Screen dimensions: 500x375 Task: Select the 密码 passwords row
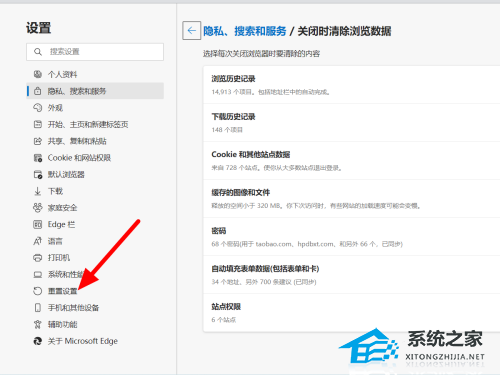[352, 237]
